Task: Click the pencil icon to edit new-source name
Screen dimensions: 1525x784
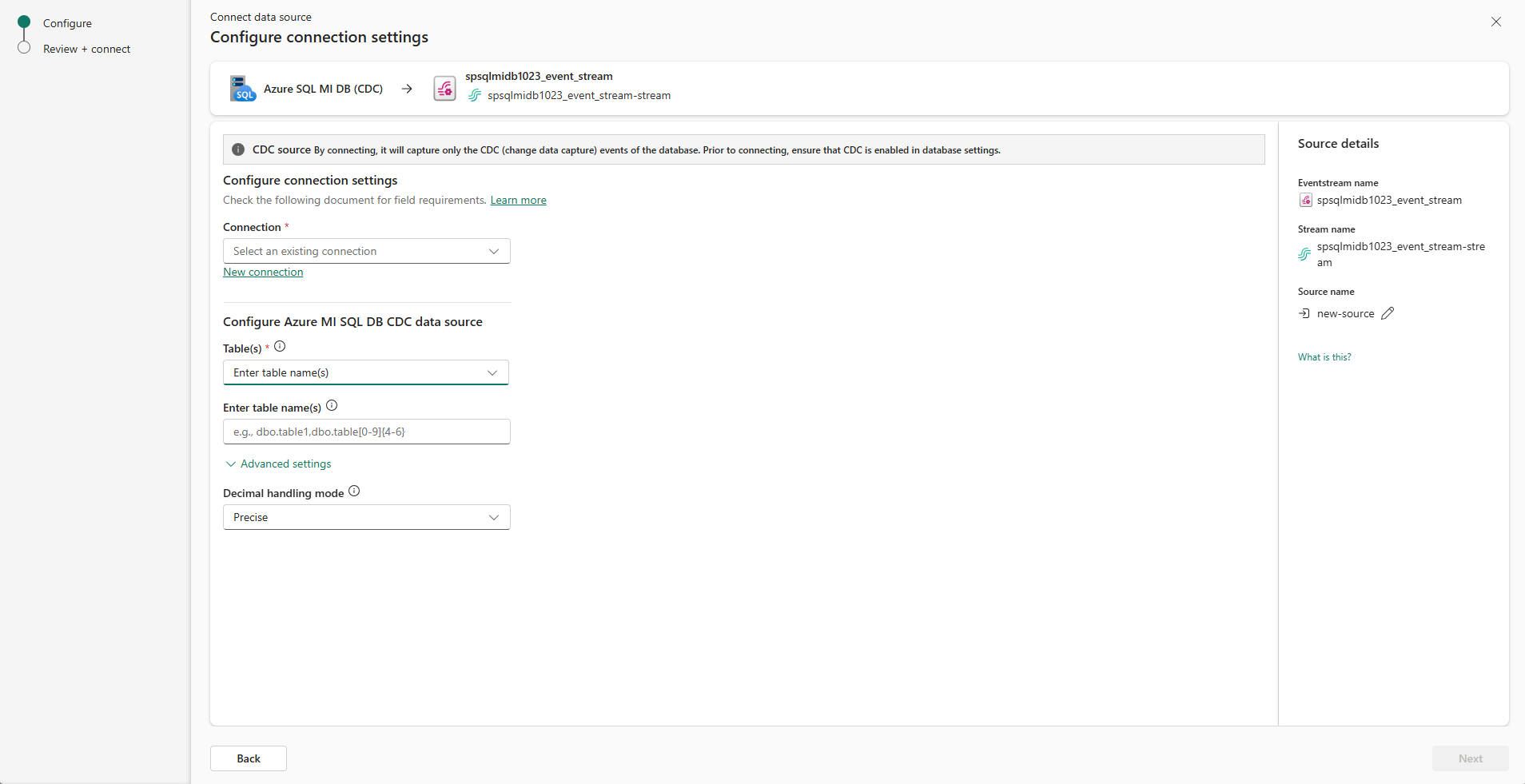Action: tap(1388, 312)
